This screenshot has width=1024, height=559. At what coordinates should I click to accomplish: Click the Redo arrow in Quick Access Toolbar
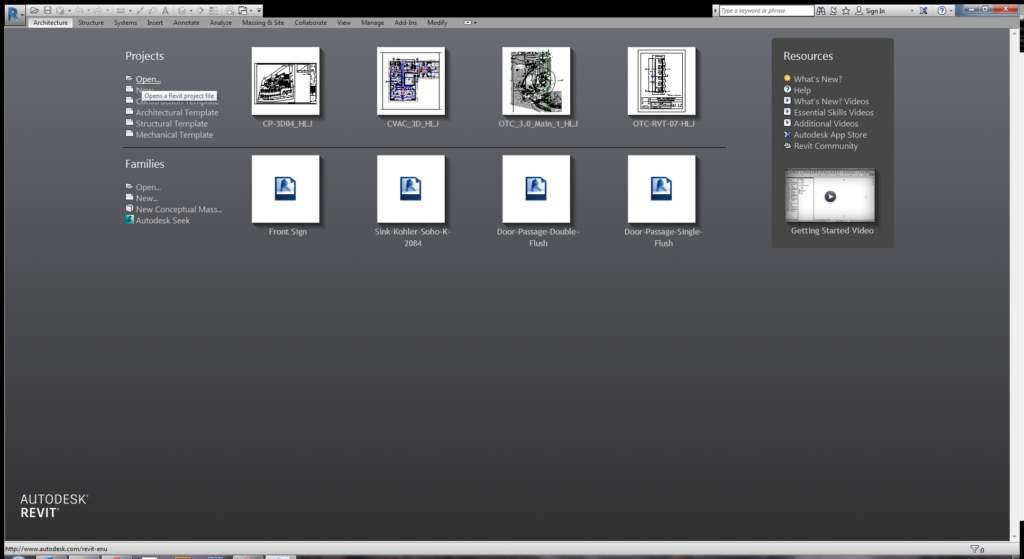tap(98, 10)
